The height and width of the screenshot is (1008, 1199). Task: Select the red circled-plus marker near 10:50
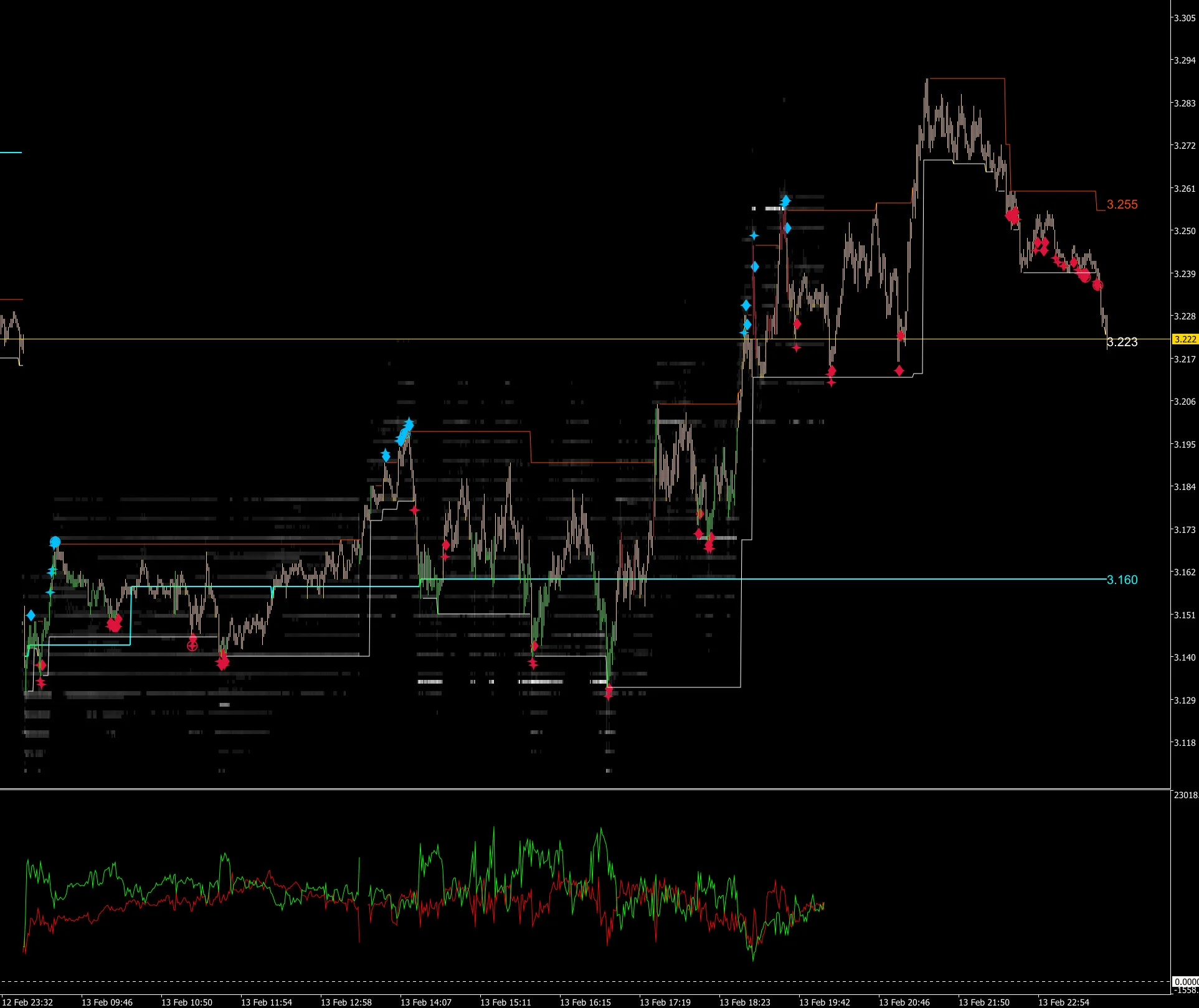click(192, 646)
